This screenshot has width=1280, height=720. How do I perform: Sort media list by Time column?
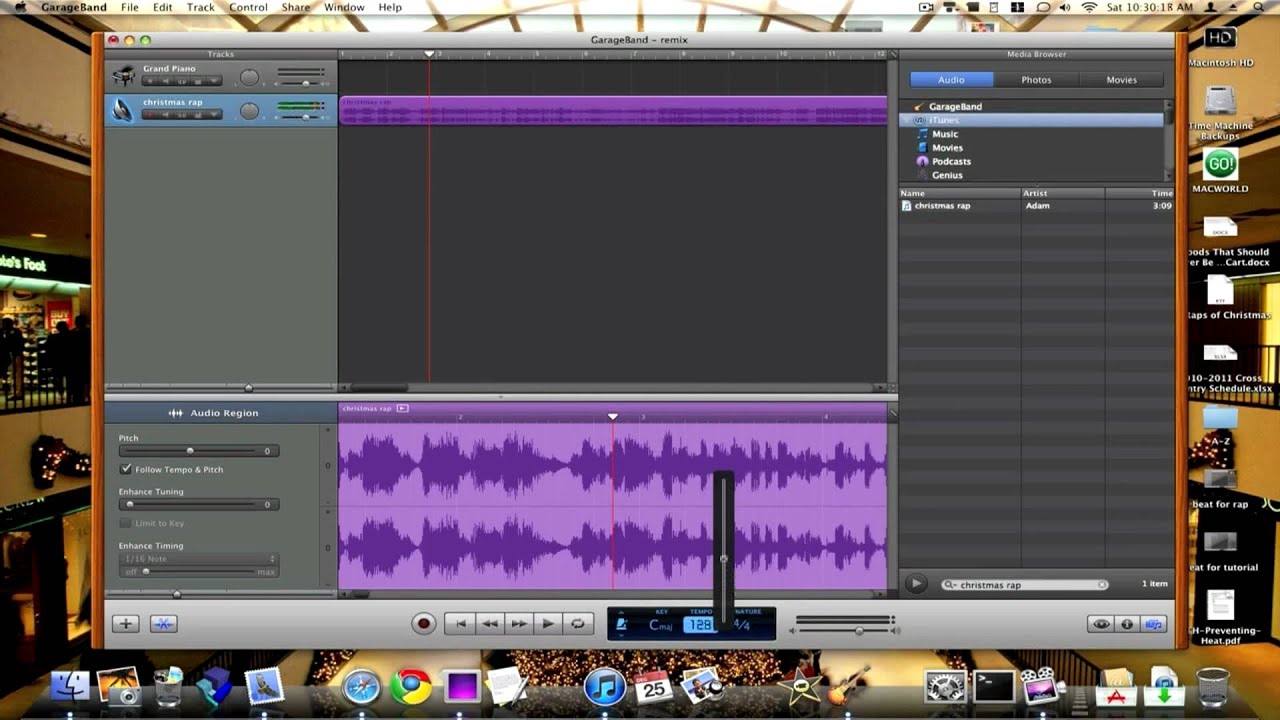(1139, 193)
